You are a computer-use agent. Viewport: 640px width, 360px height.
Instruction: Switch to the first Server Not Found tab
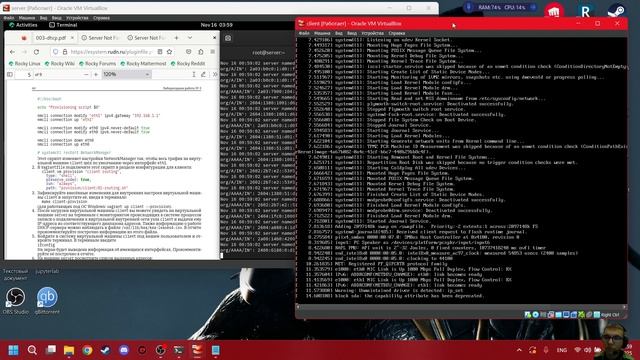pos(100,38)
